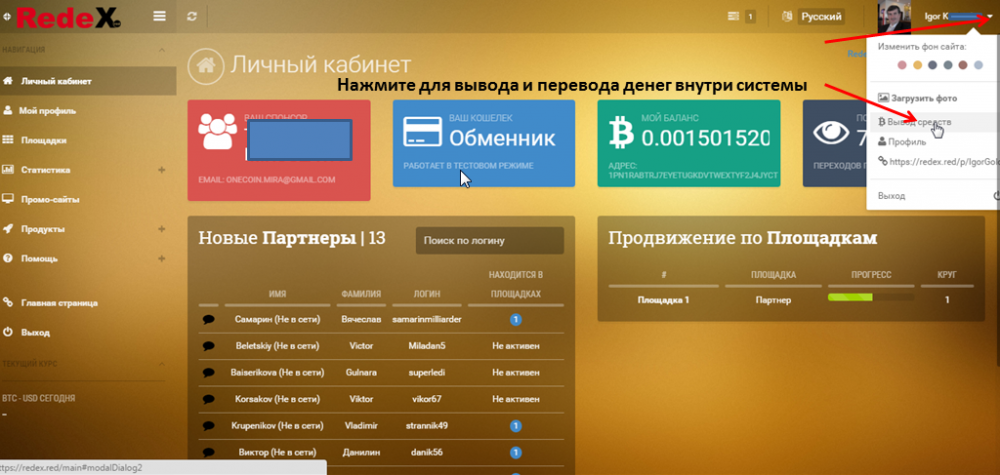The width and height of the screenshot is (1000, 475).
Task: Click the home icon beside Личный кабинет title
Action: tap(205, 65)
